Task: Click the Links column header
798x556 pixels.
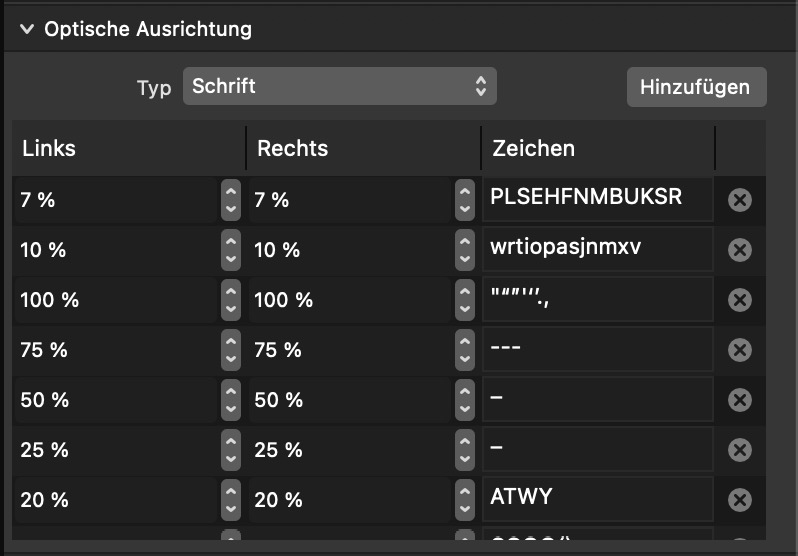Action: (127, 149)
